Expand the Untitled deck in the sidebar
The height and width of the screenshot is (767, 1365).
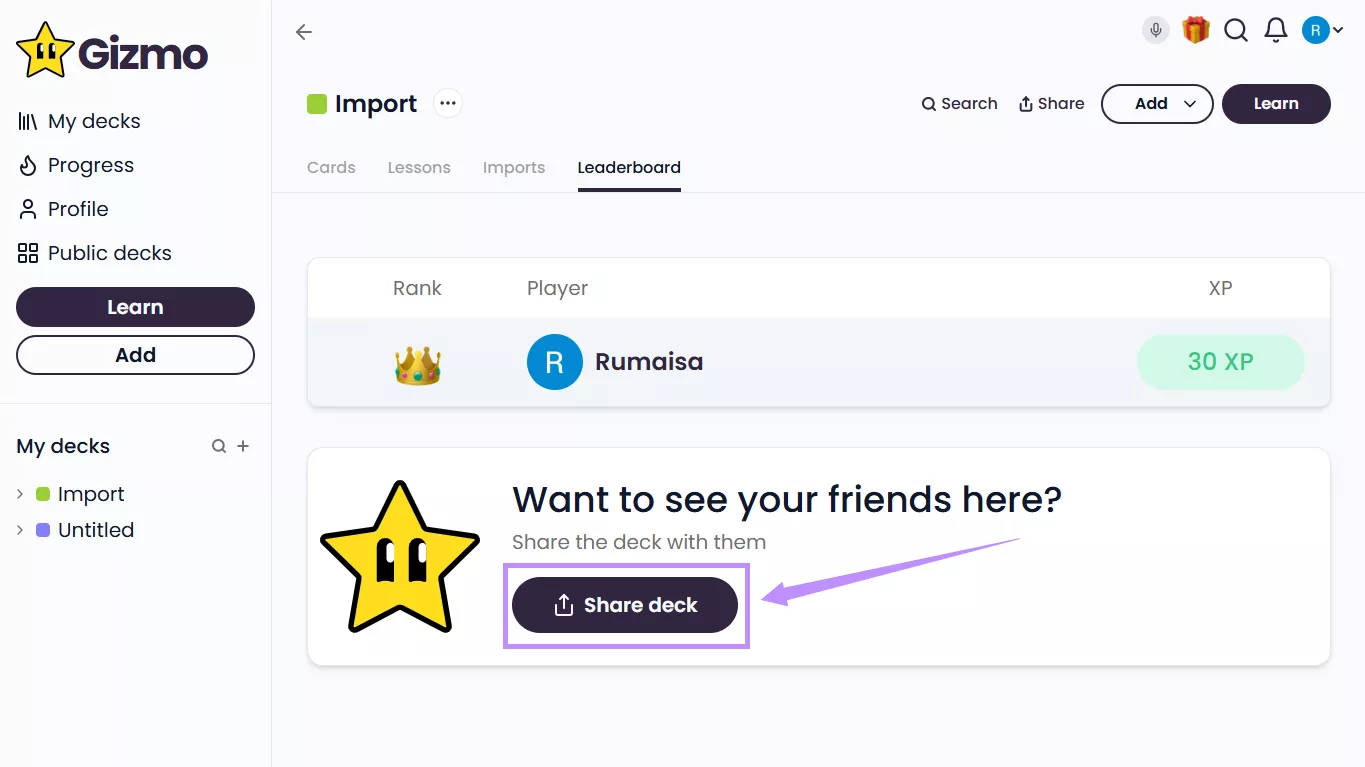click(x=20, y=530)
